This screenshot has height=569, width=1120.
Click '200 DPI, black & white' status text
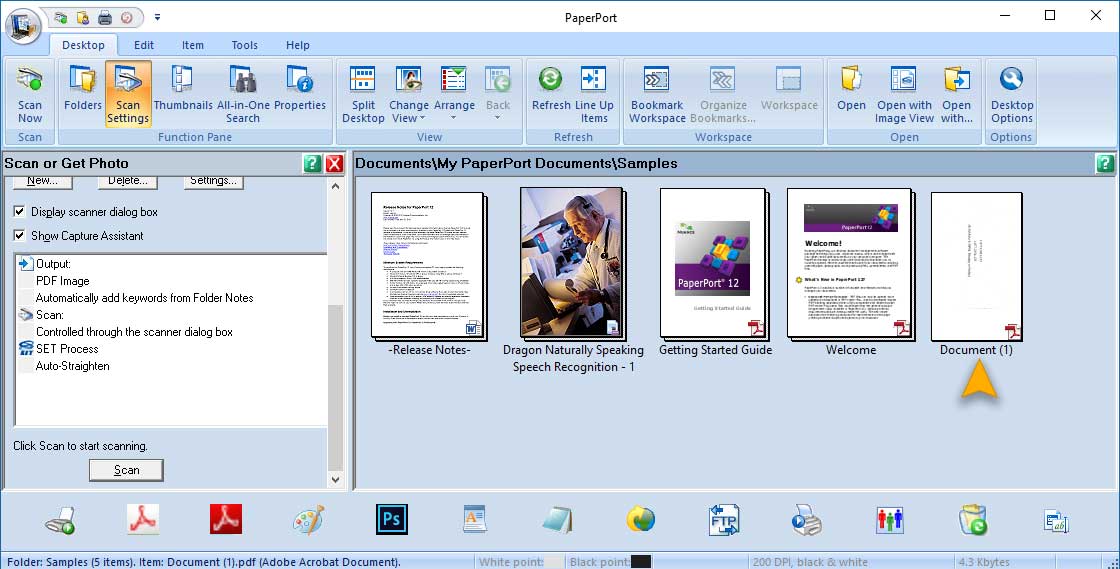[x=810, y=562]
